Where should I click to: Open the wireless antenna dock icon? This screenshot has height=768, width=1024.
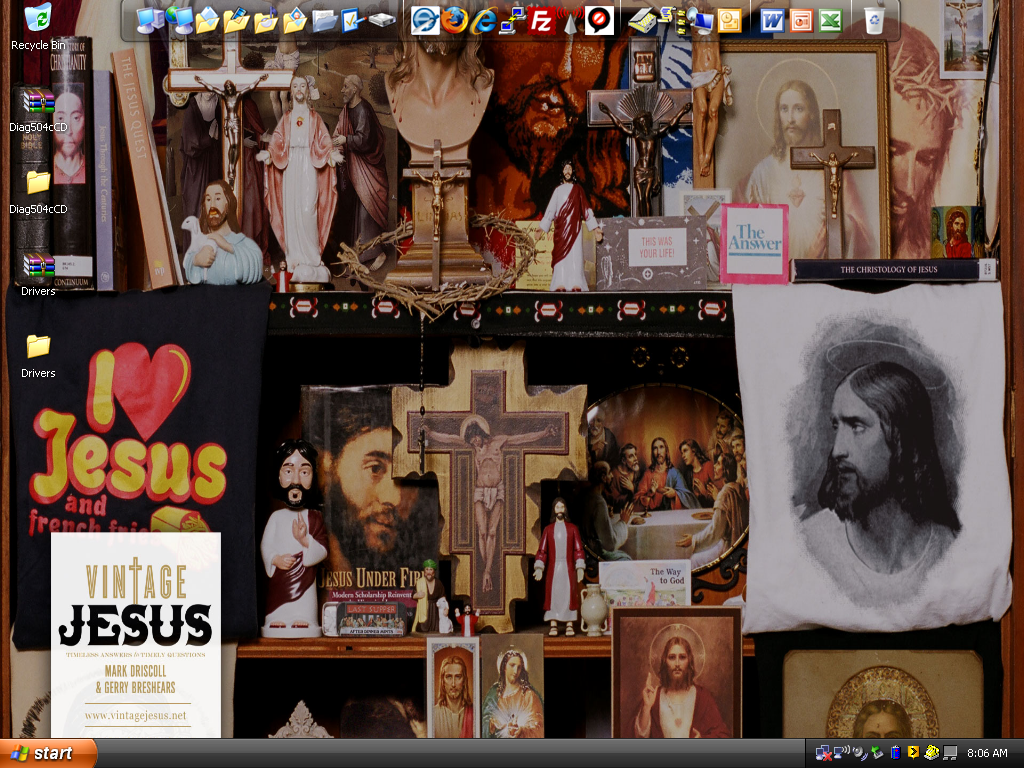(x=571, y=20)
